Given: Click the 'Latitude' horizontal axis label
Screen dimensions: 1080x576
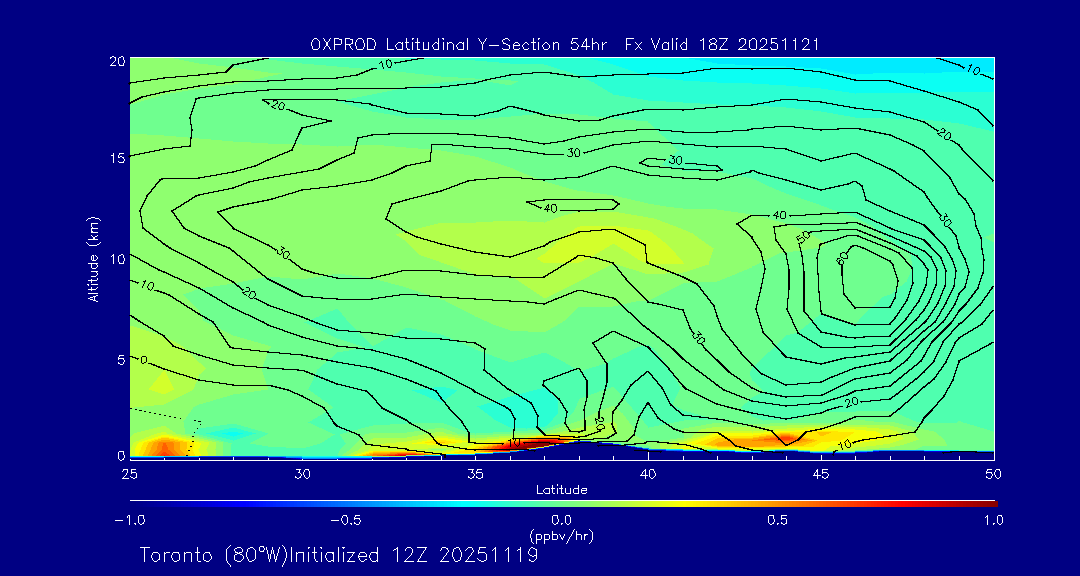Looking at the screenshot, I should (561, 489).
